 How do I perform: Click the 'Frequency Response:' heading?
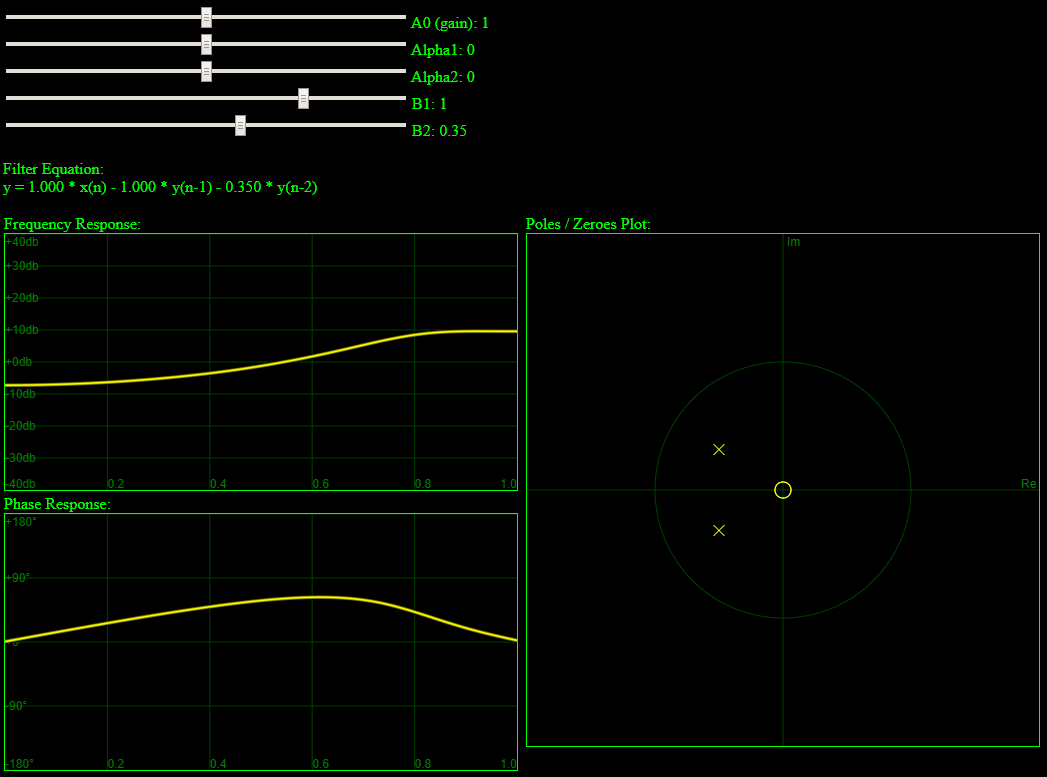point(72,224)
